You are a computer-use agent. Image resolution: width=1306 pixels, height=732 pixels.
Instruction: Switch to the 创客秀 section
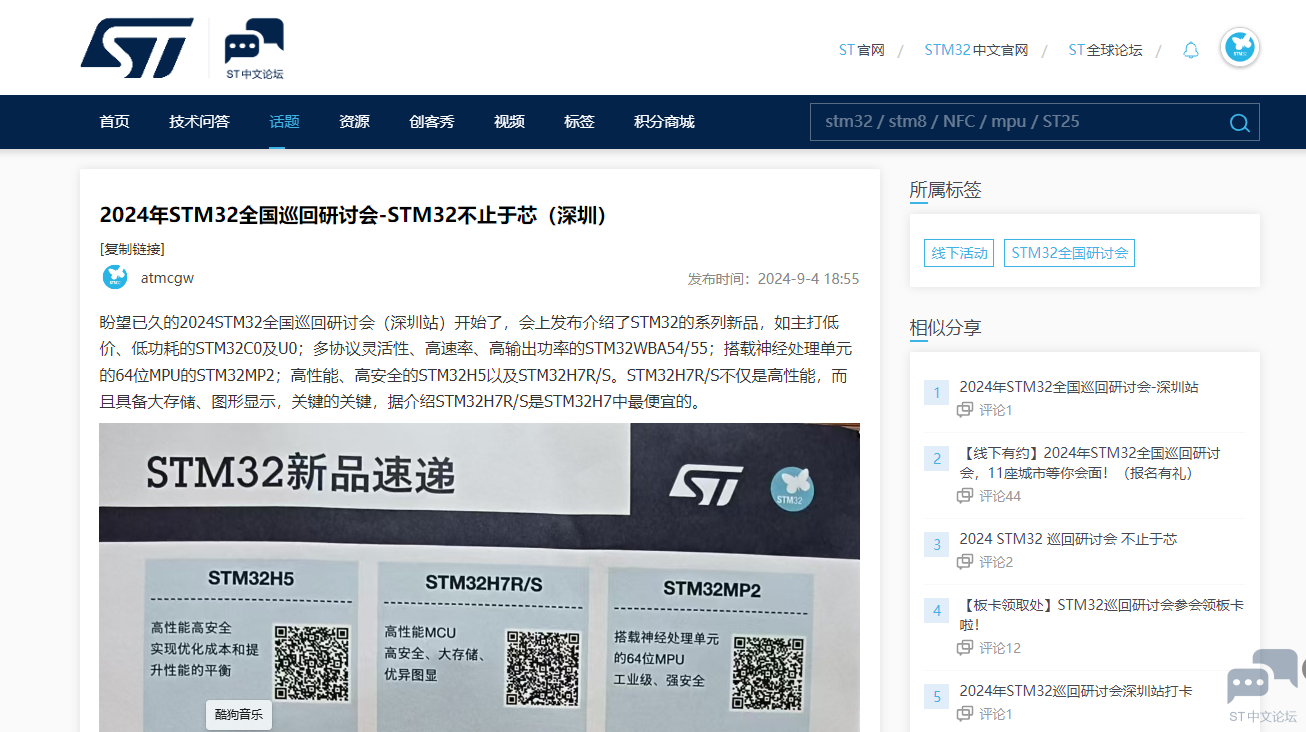[x=432, y=122]
